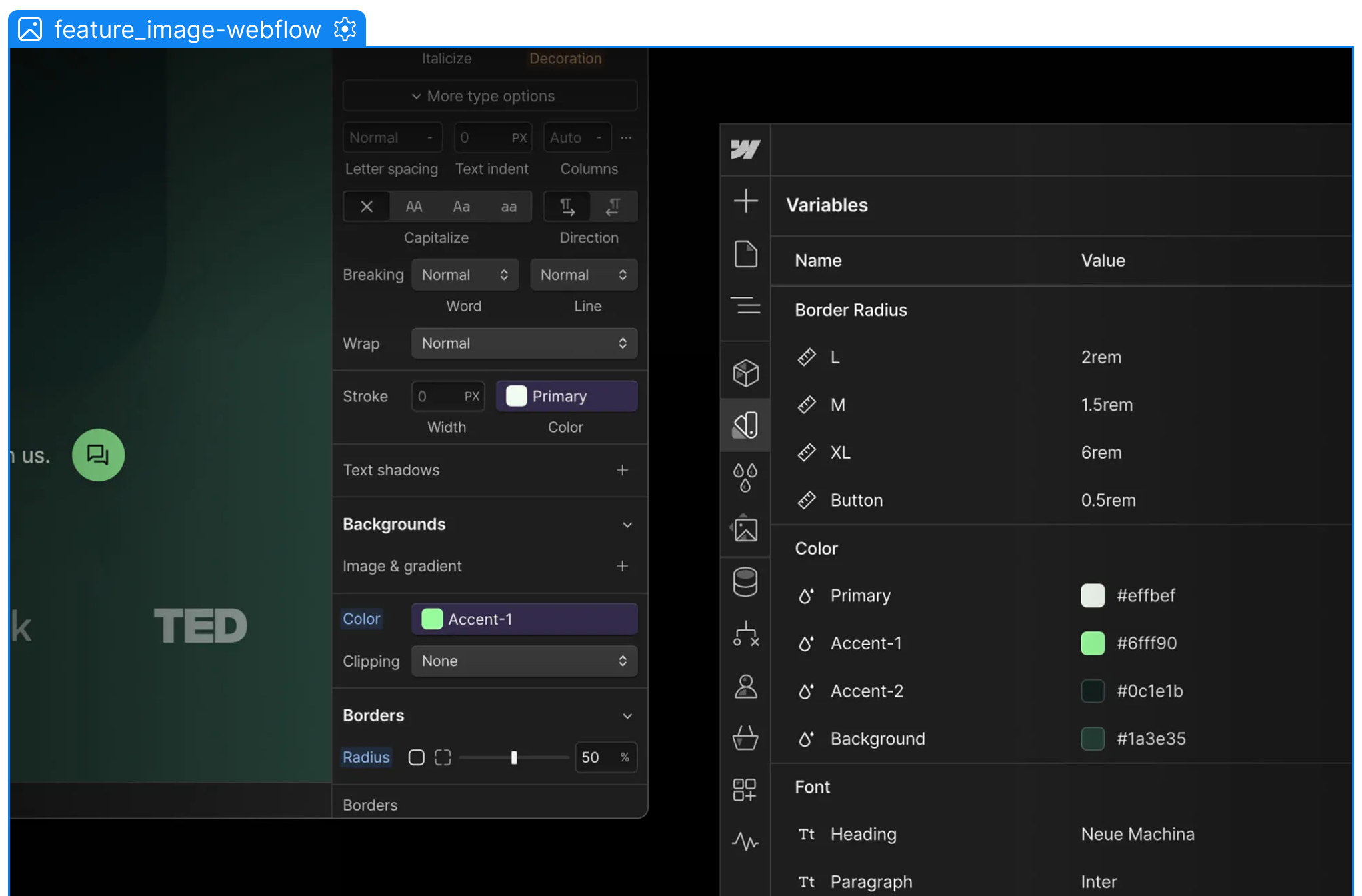Screen dimensions: 1362x896
Task: Open the Add elements plus panel
Action: [745, 201]
